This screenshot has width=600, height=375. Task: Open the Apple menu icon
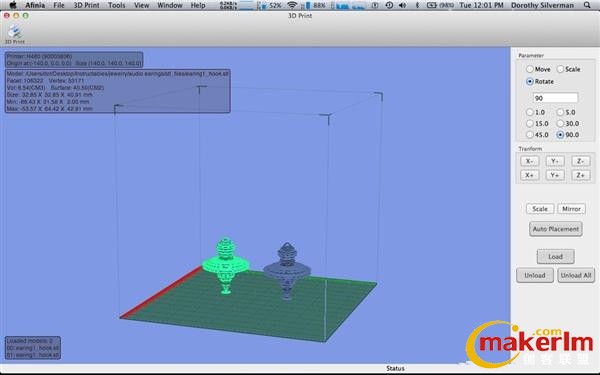pos(13,5)
